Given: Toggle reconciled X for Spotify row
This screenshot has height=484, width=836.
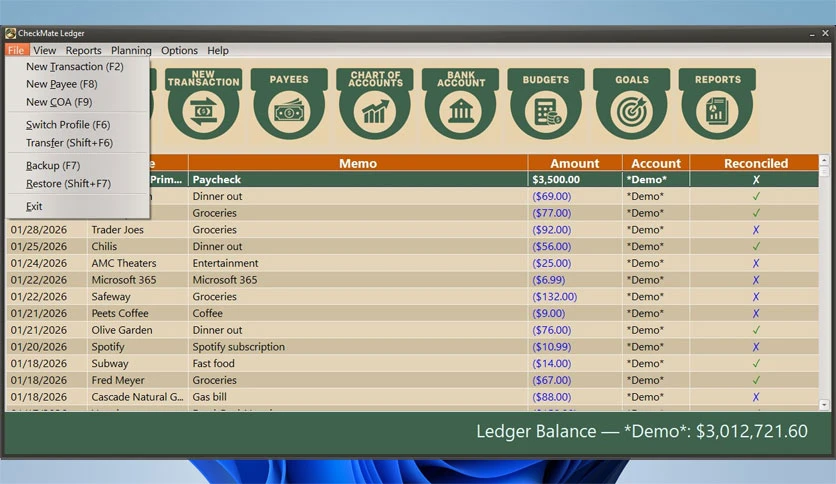Looking at the screenshot, I should (755, 347).
